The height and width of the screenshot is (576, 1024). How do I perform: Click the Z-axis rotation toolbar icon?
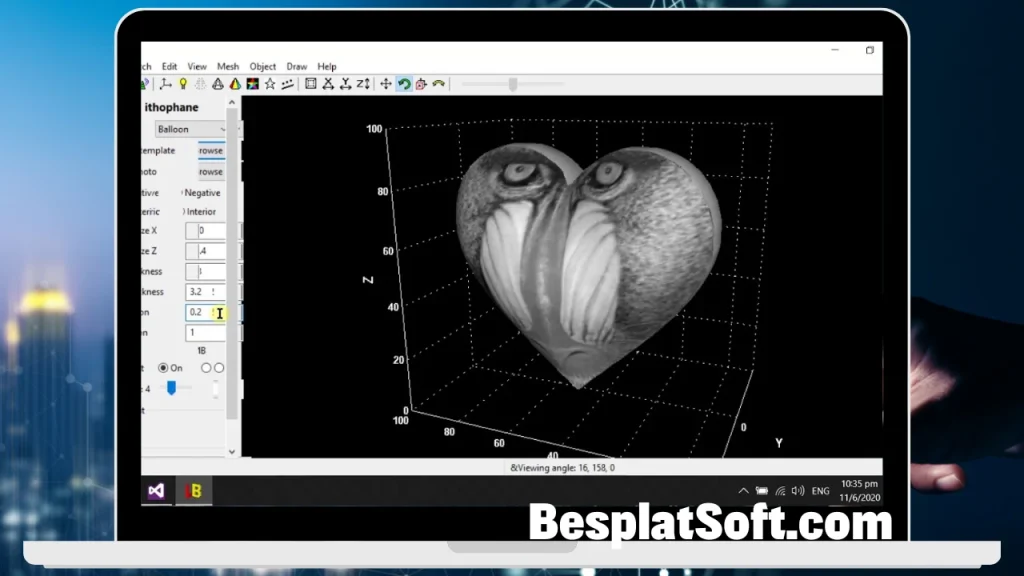[363, 84]
